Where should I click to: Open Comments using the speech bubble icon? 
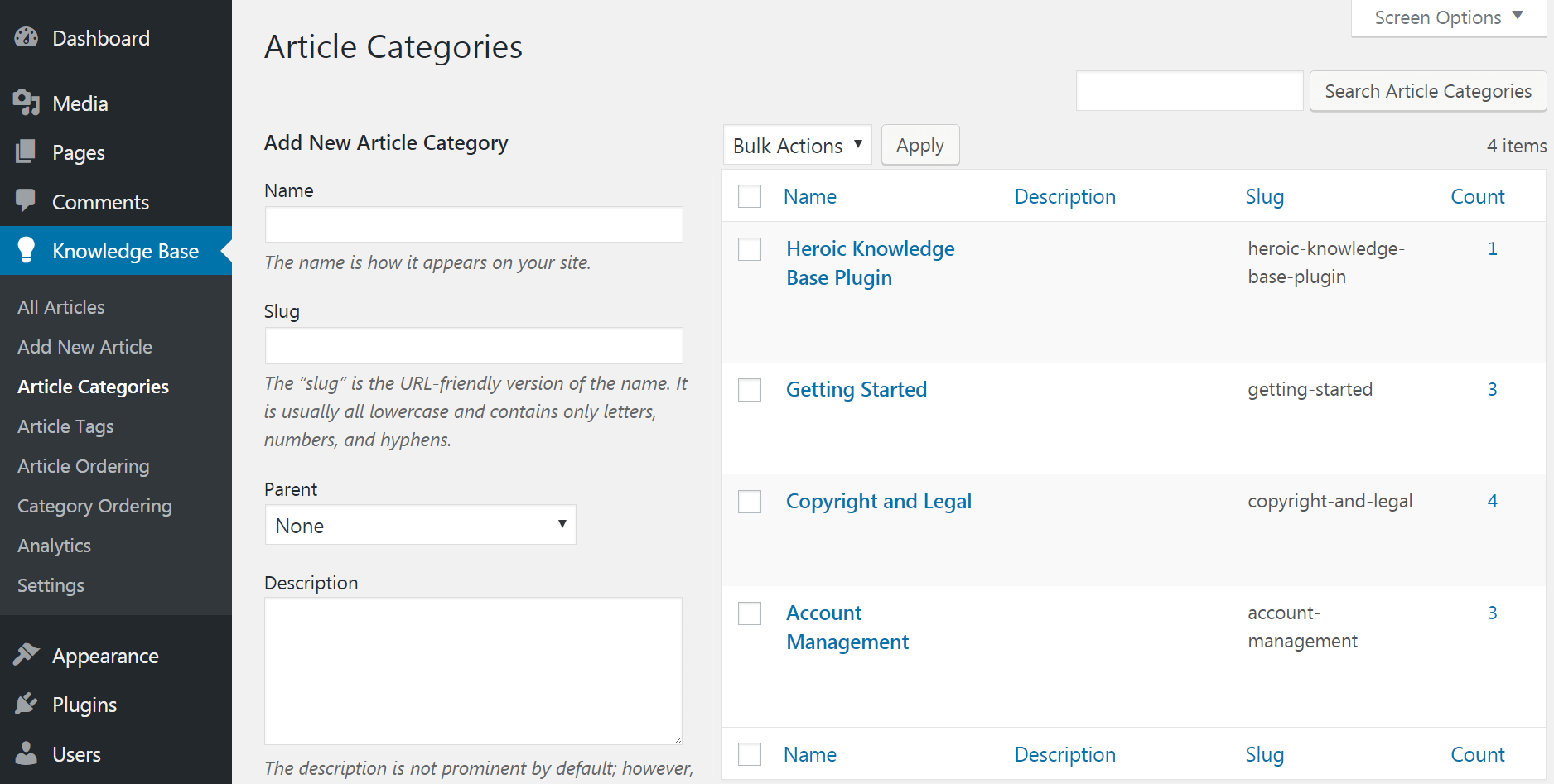click(27, 201)
